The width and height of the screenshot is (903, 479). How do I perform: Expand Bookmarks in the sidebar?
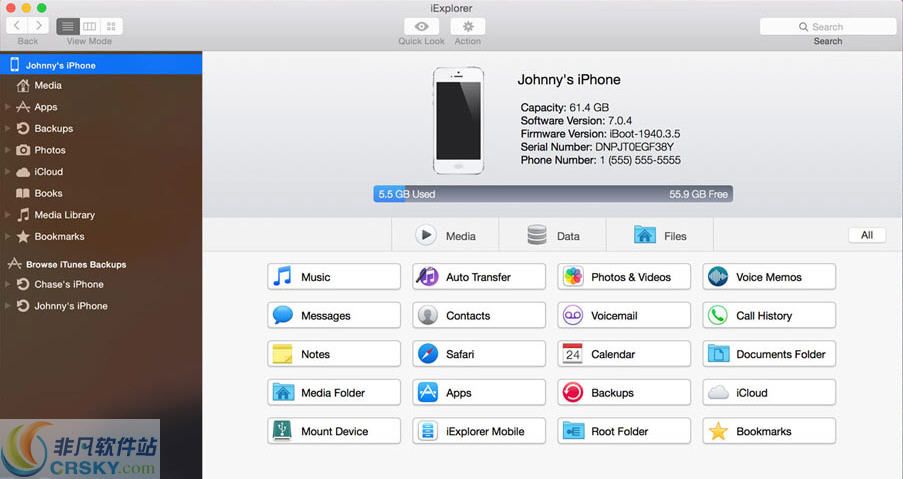7,237
